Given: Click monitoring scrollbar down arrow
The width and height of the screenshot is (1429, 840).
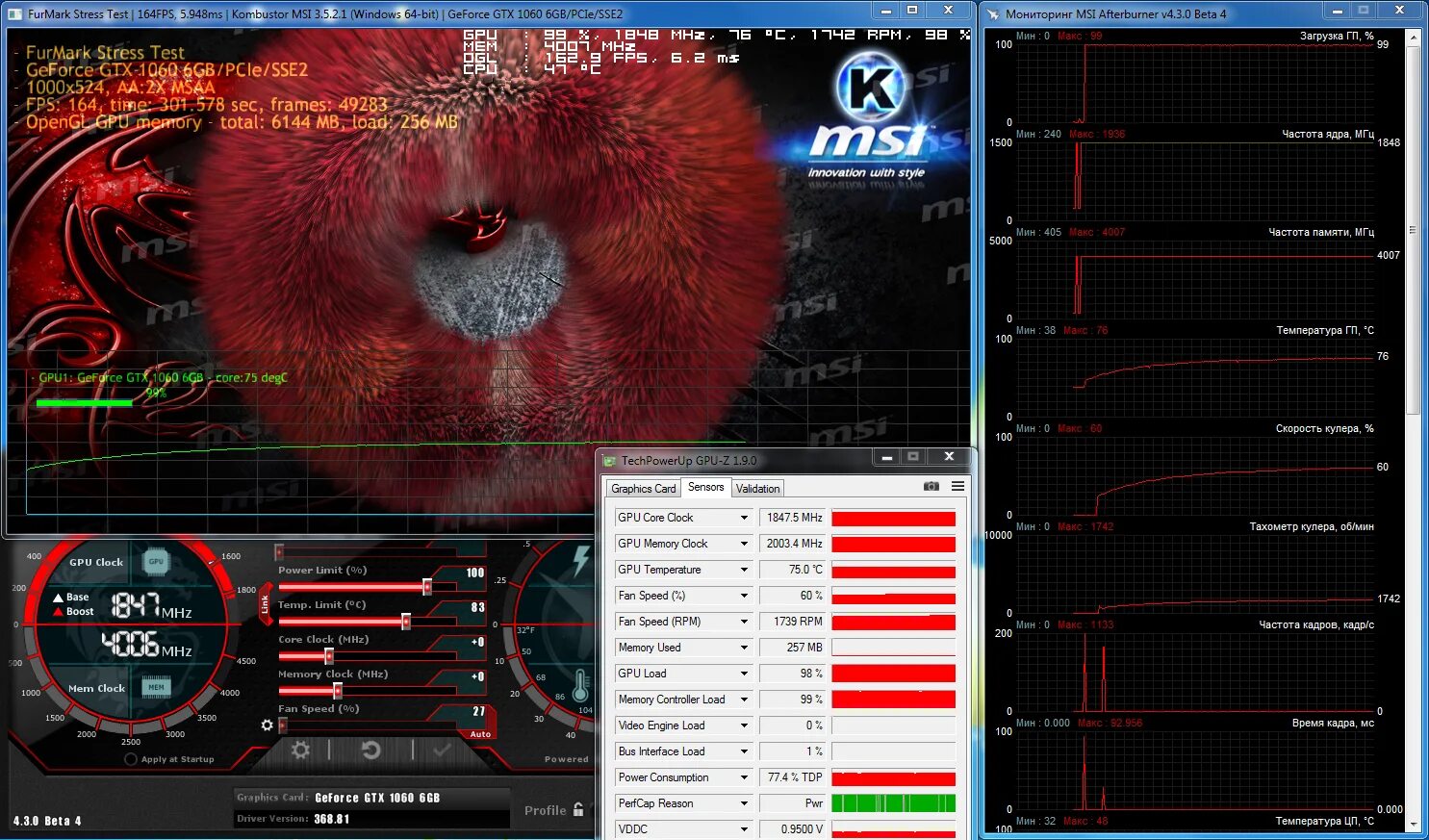Looking at the screenshot, I should click(1413, 825).
